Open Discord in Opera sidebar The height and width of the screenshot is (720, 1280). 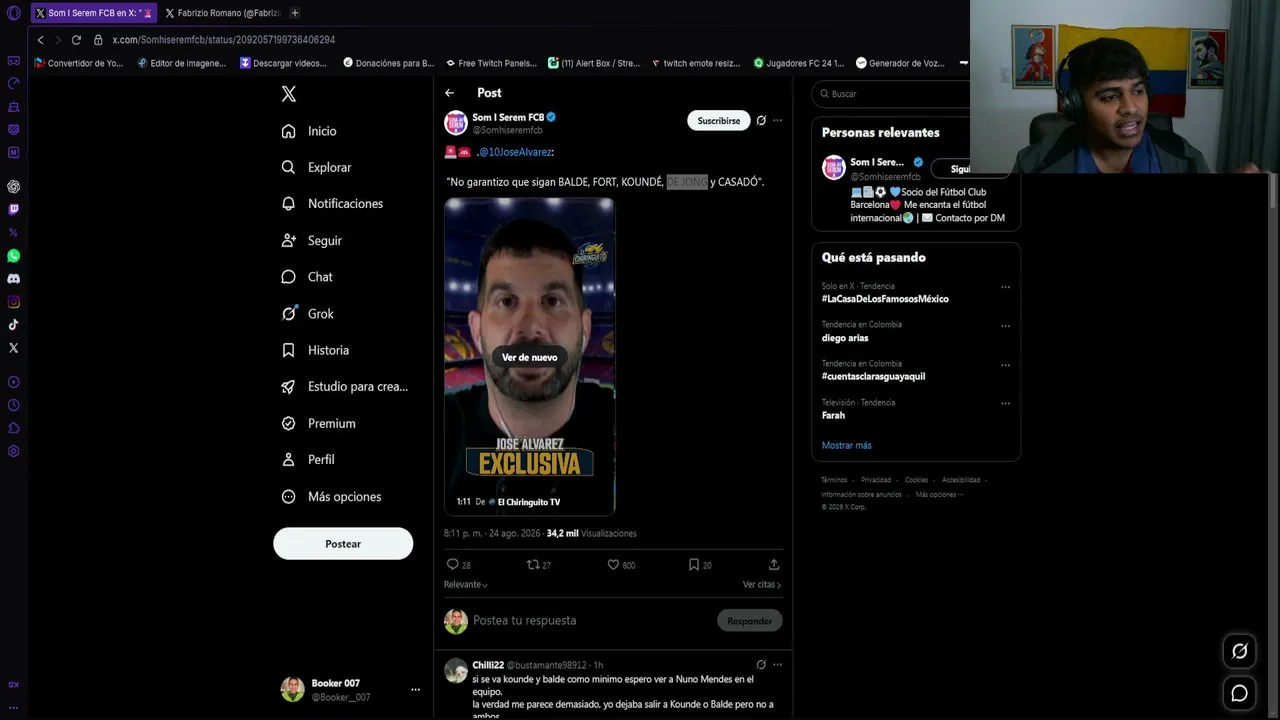click(13, 279)
